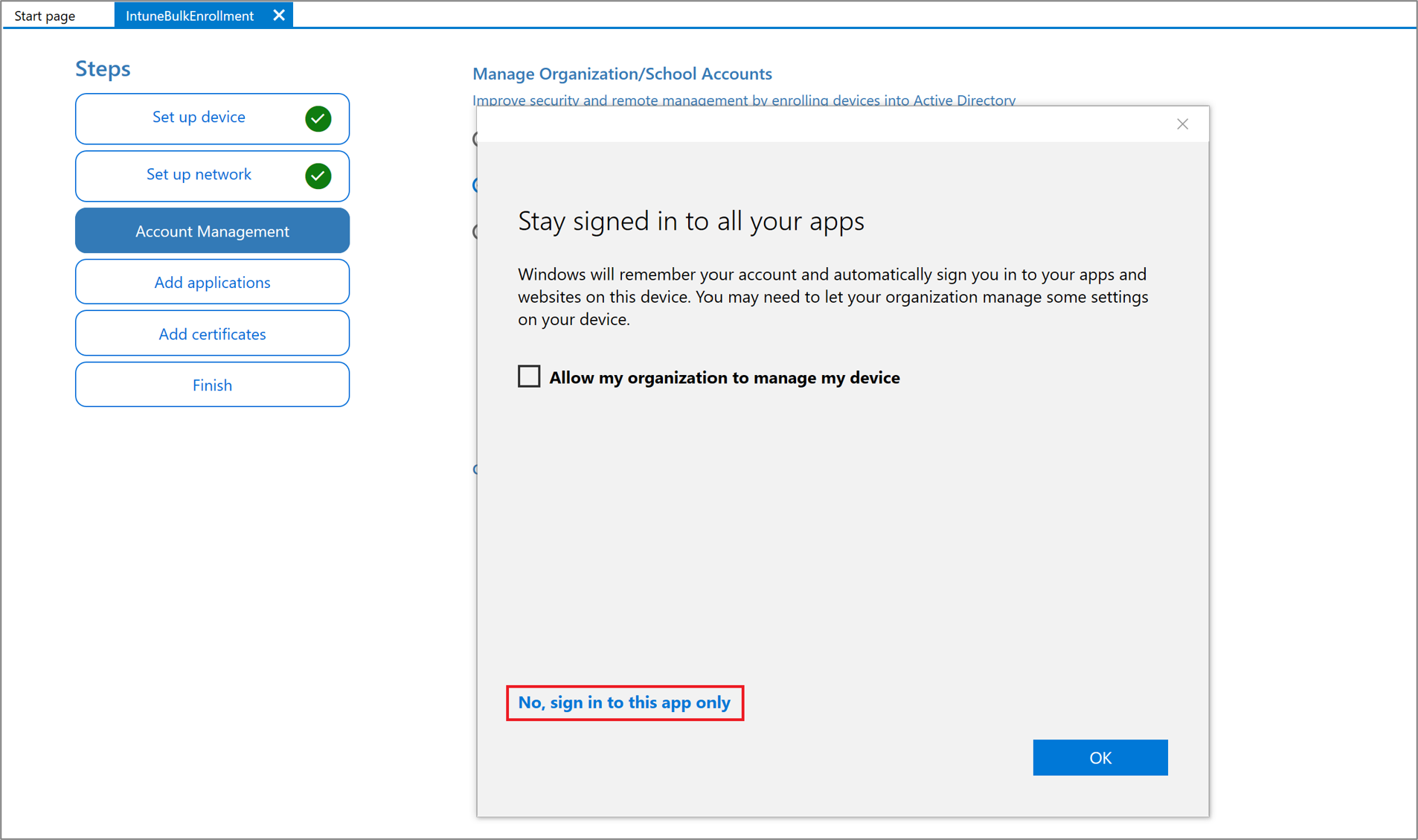Return to the Set up network step
The image size is (1418, 840).
click(x=199, y=174)
